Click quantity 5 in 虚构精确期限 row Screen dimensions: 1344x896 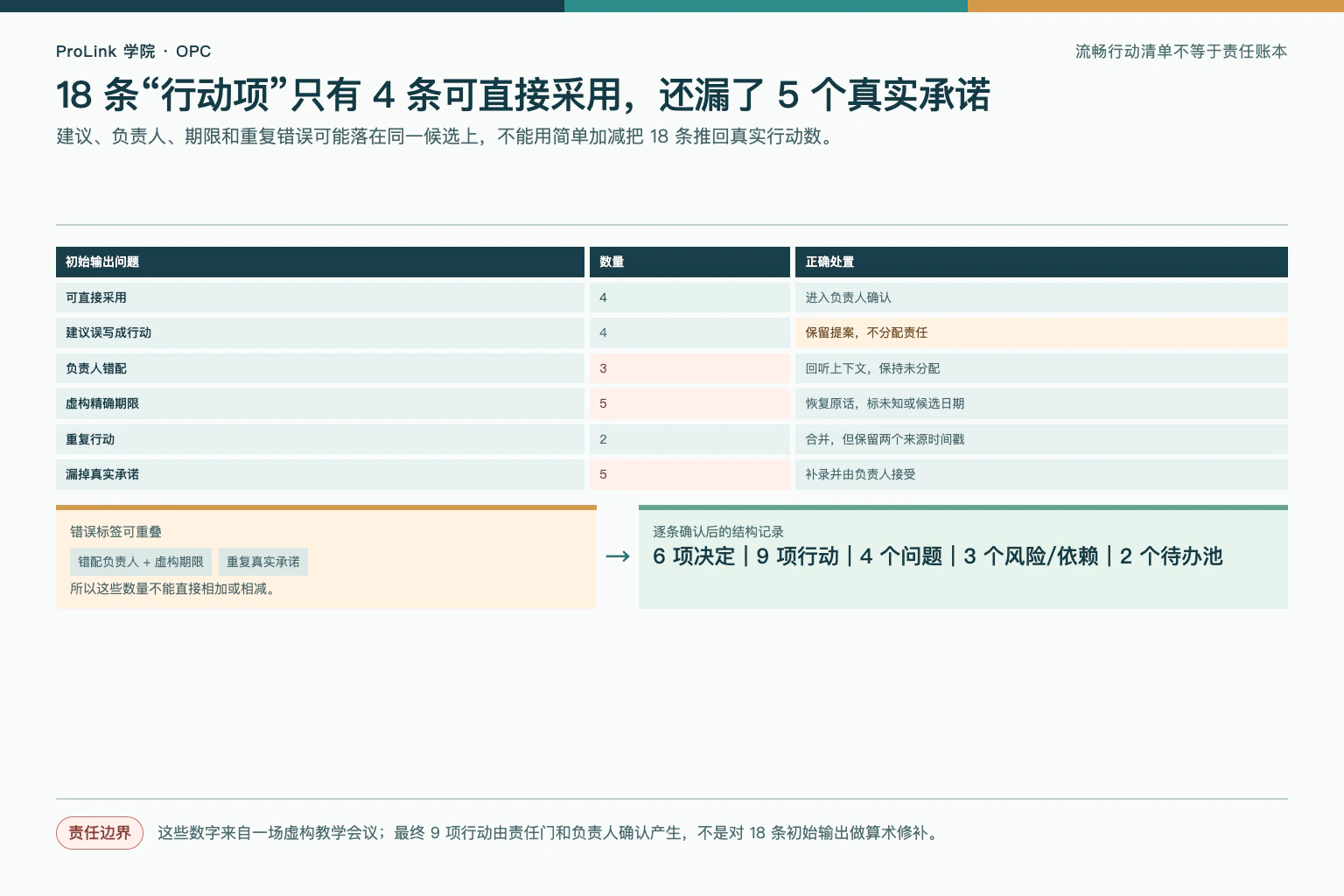pyautogui.click(x=689, y=403)
